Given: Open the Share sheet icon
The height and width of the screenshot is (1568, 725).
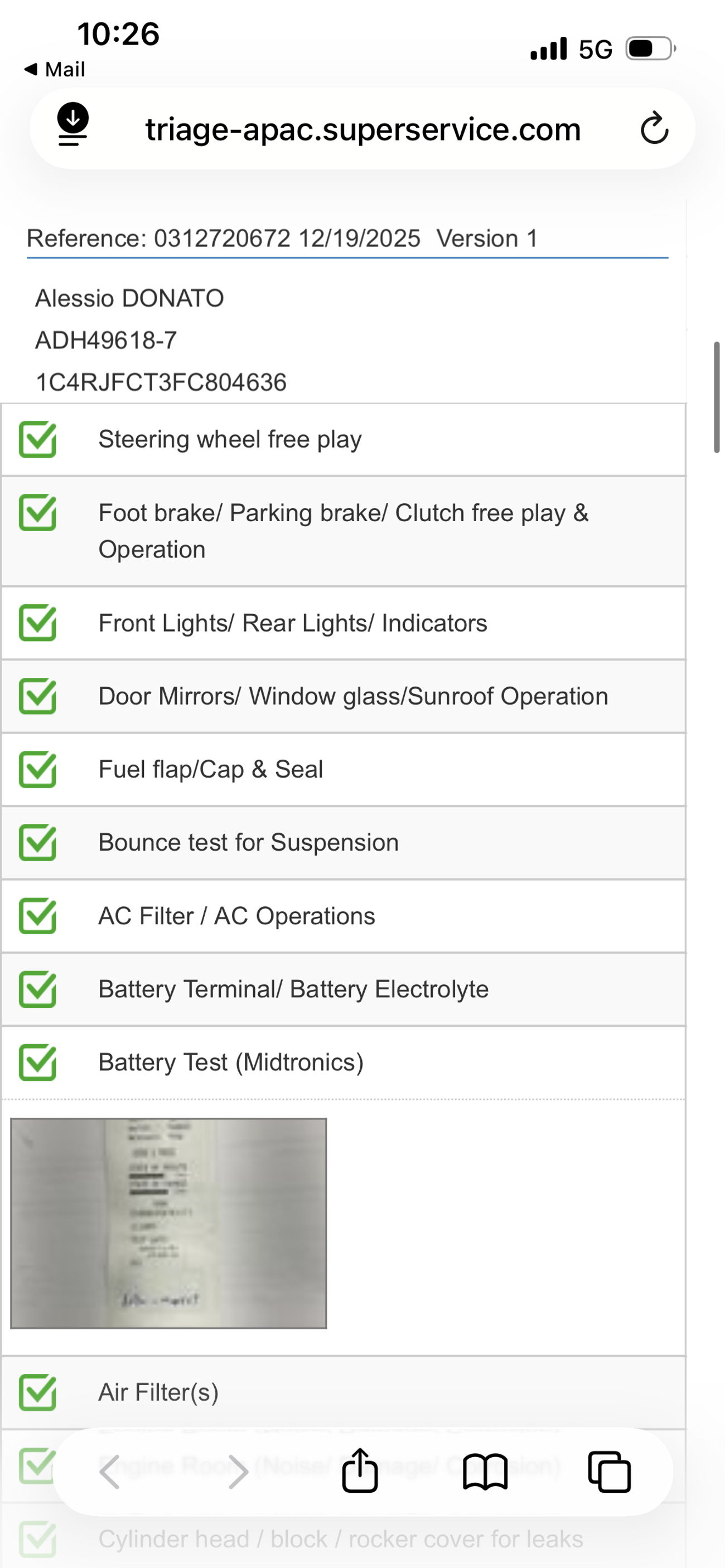Looking at the screenshot, I should point(360,1470).
